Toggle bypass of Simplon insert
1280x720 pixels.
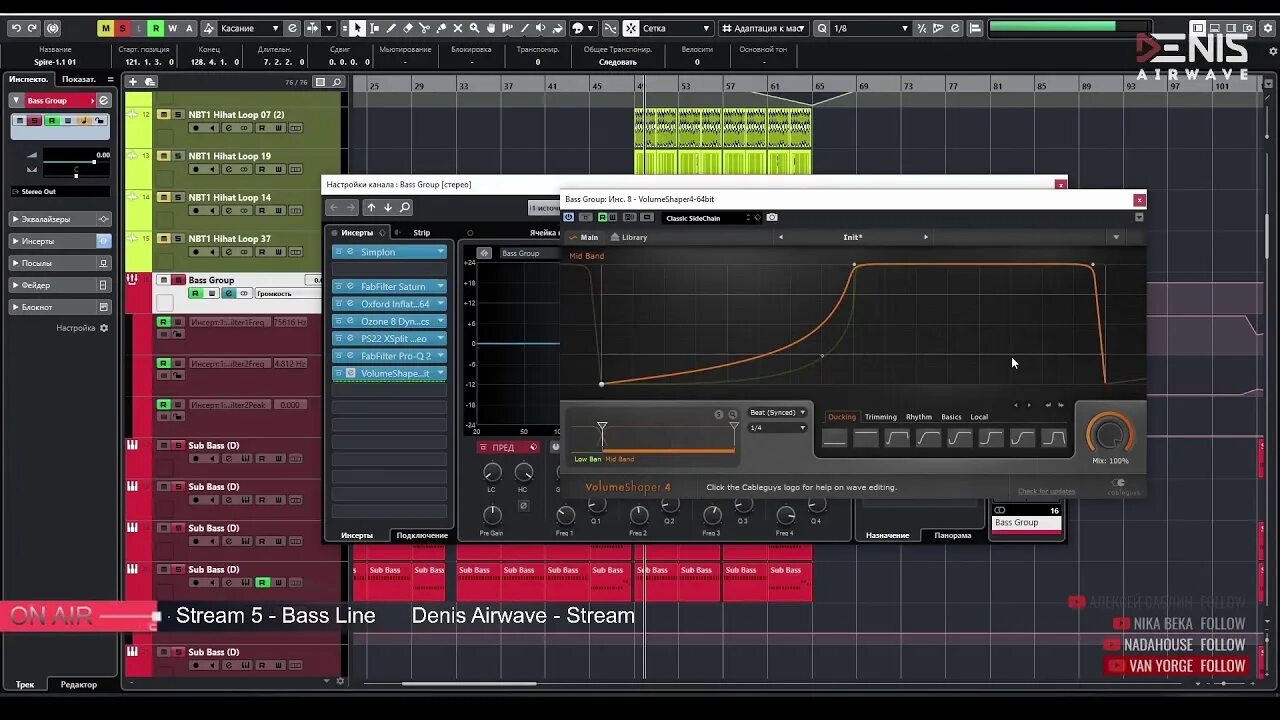pos(338,252)
